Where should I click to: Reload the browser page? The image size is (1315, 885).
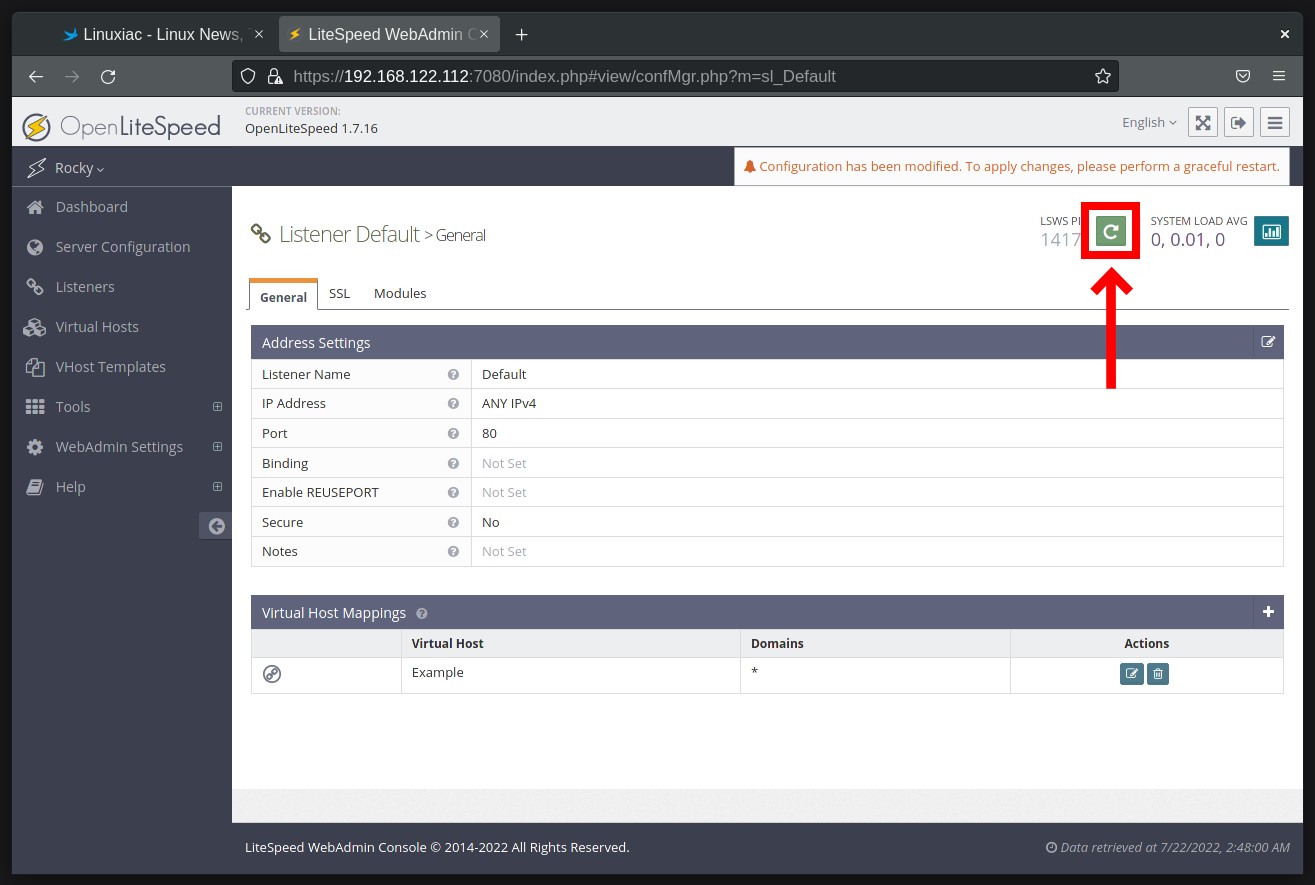pyautogui.click(x=108, y=76)
